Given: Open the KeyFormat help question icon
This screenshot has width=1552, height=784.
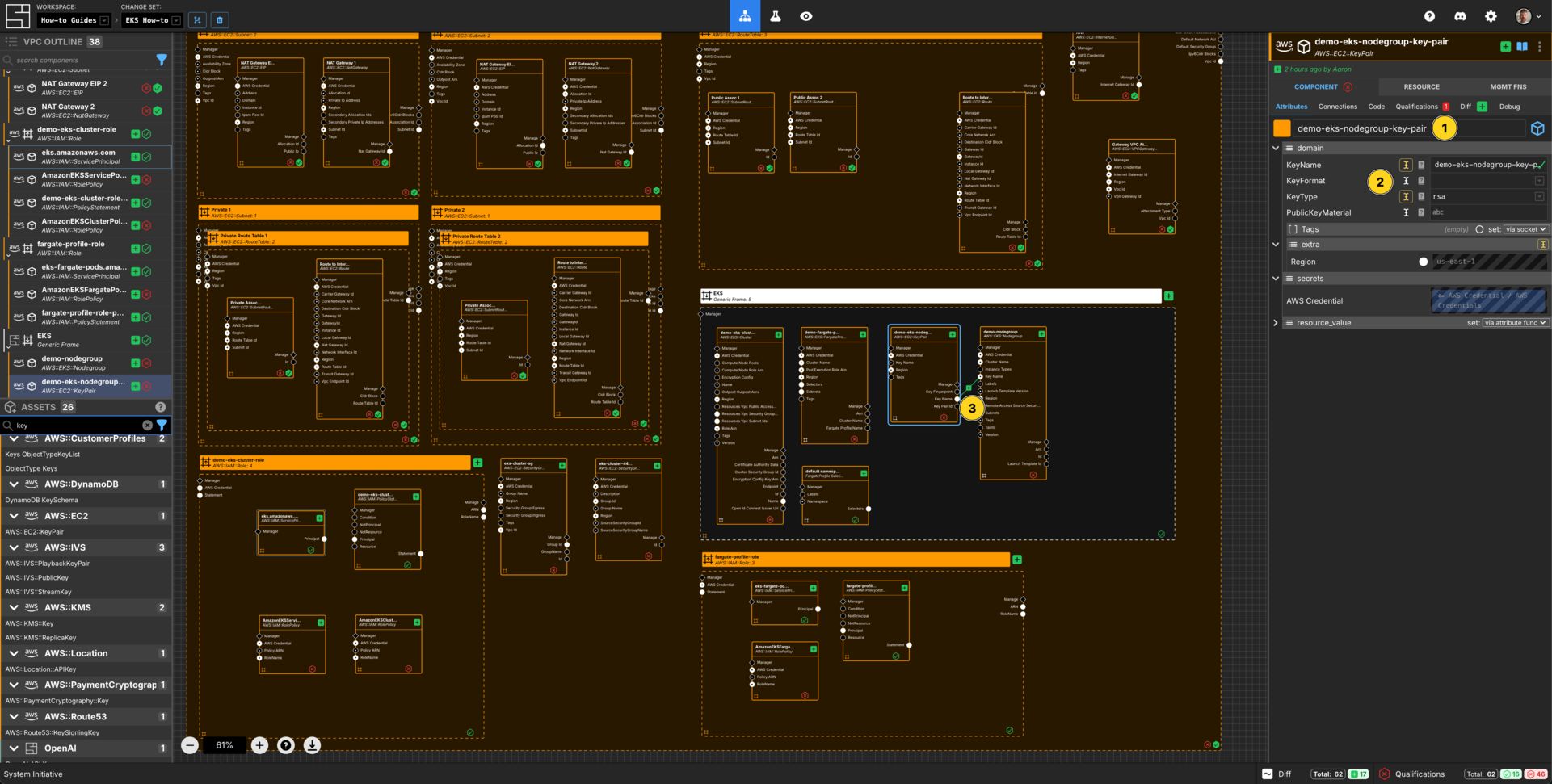Looking at the screenshot, I should tap(1421, 181).
